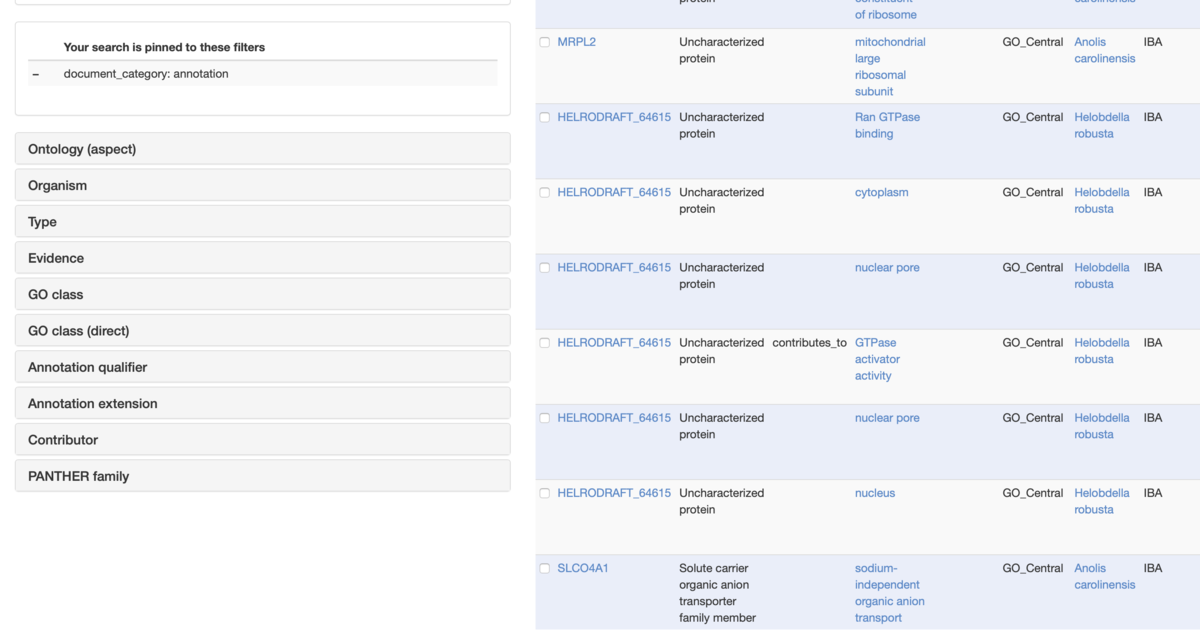1200x632 pixels.
Task: Open the Annotation qualifier filter
Action: pyautogui.click(x=263, y=367)
